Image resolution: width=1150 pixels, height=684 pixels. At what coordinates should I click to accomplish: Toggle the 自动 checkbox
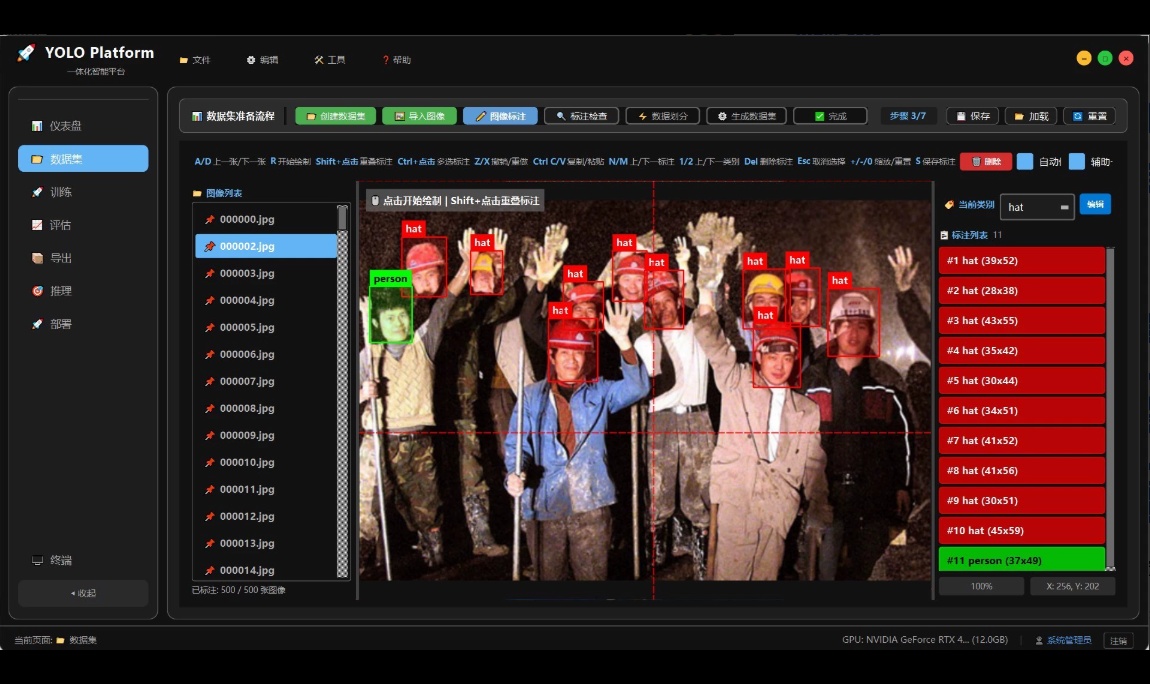(1025, 161)
